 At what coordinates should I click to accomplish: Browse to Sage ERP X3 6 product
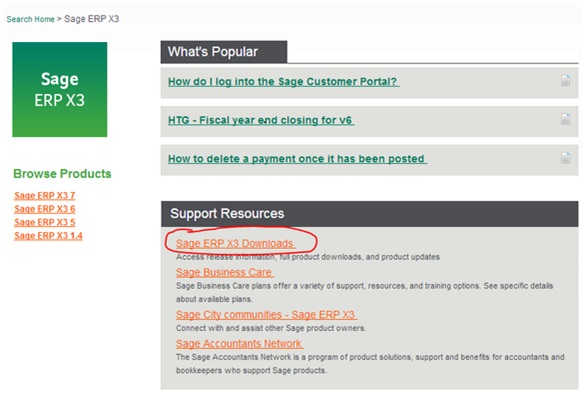tap(45, 209)
